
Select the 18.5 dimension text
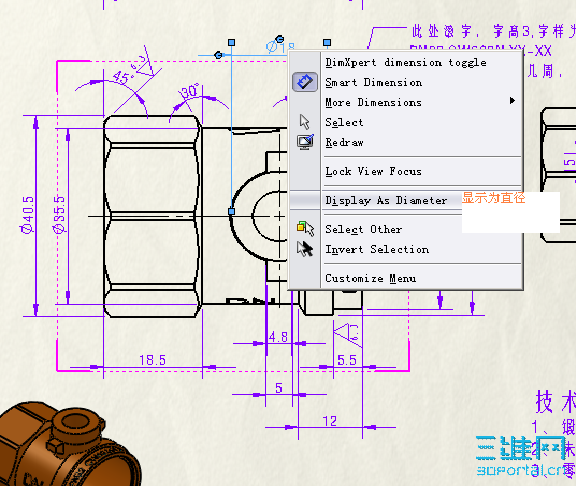pyautogui.click(x=152, y=360)
